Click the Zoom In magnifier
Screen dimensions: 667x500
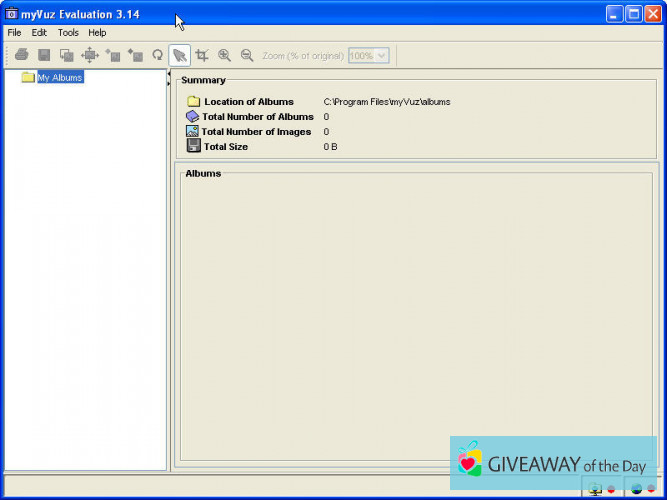225,56
